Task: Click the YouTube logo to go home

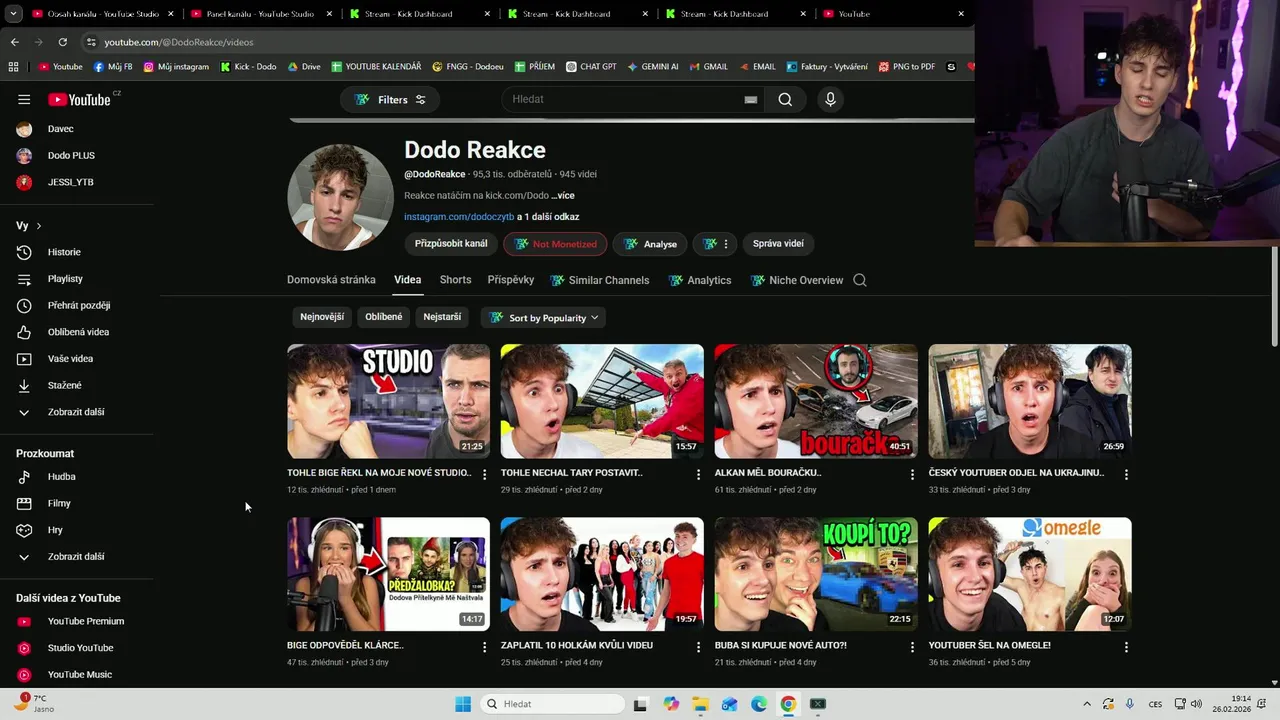Action: tap(79, 99)
